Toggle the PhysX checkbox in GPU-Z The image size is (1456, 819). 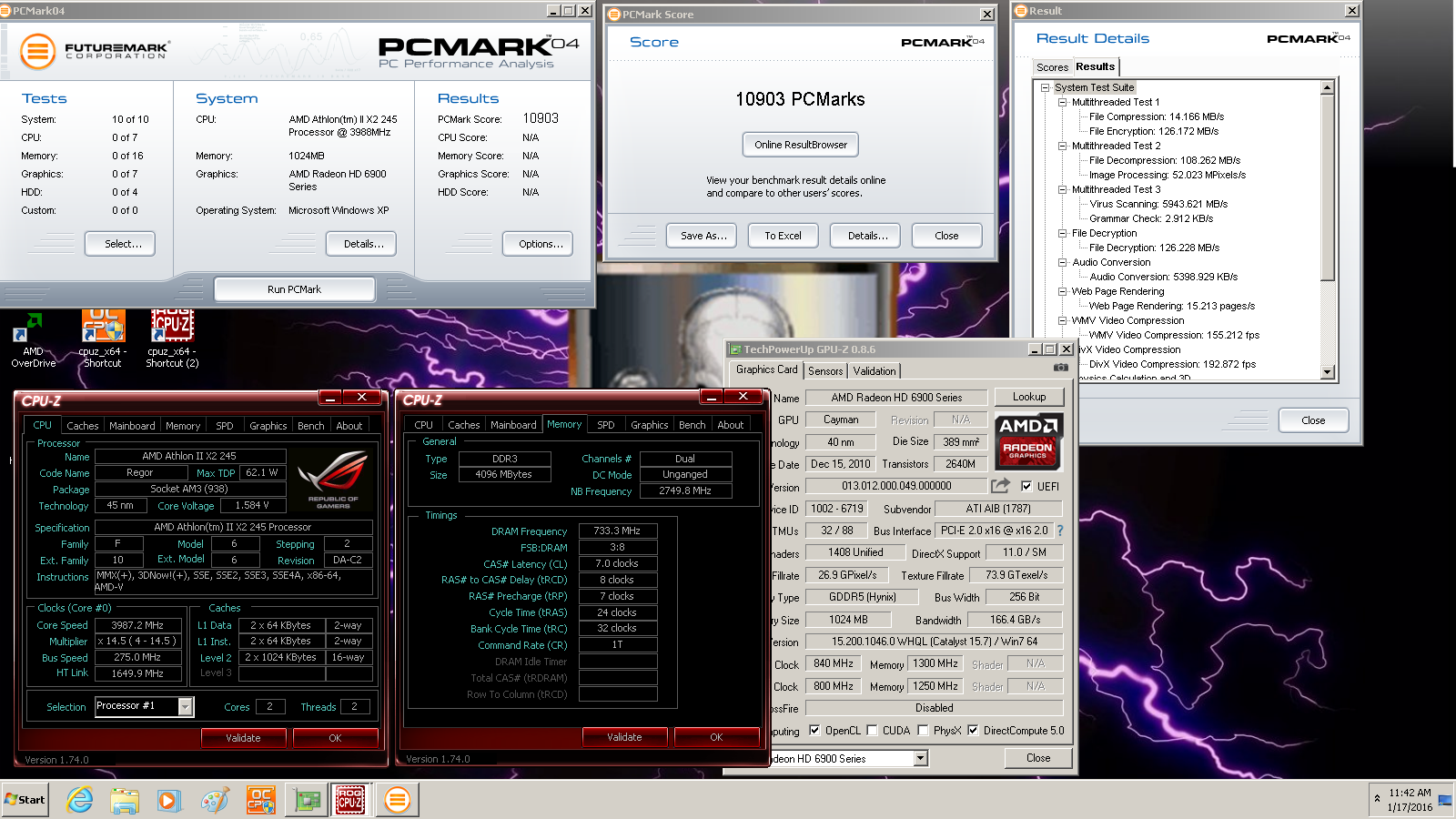923,730
